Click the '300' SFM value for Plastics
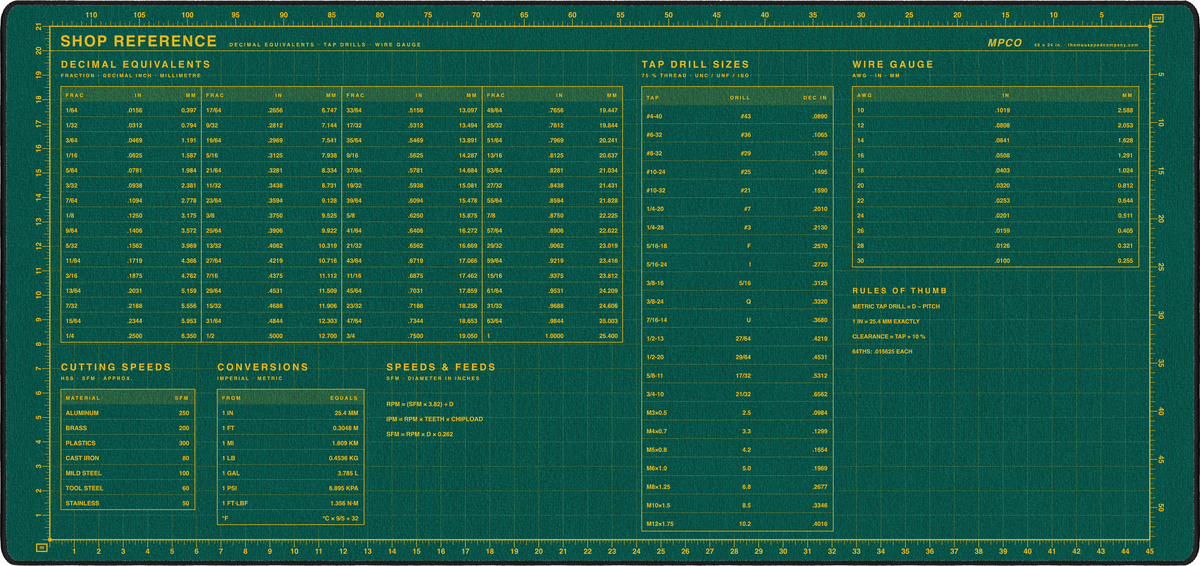The width and height of the screenshot is (1200, 566). (184, 442)
